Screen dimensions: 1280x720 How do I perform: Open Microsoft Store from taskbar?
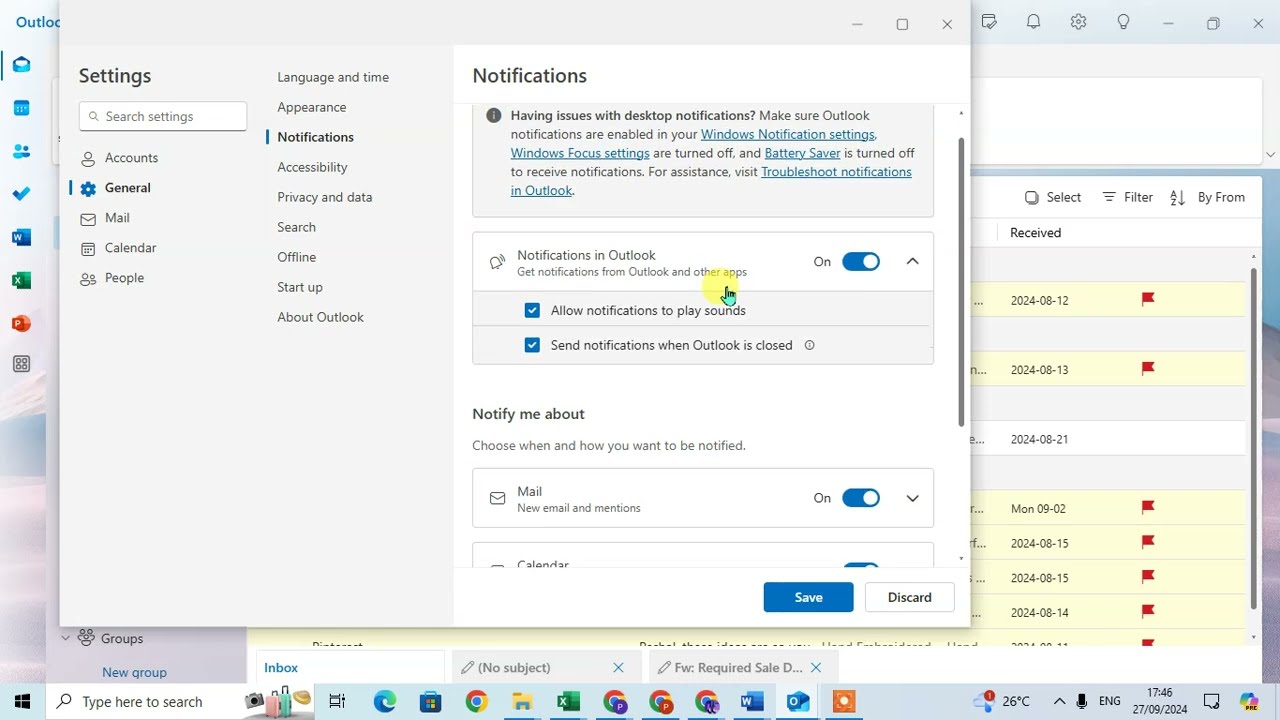[x=431, y=702]
